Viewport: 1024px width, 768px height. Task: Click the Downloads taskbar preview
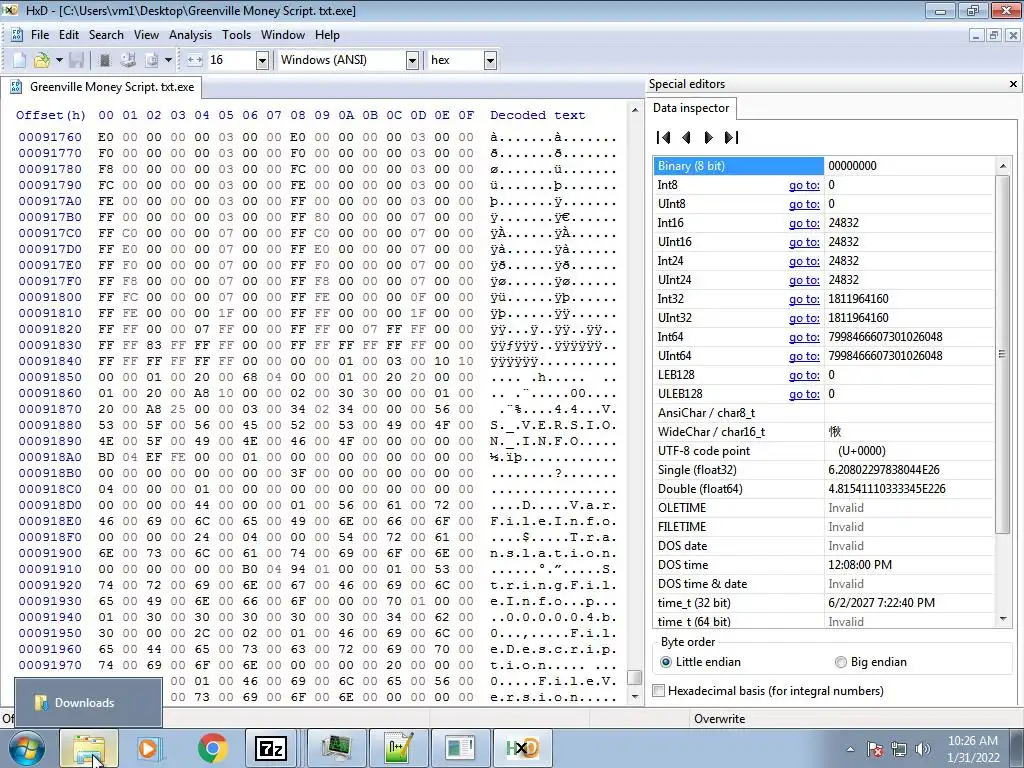(88, 703)
